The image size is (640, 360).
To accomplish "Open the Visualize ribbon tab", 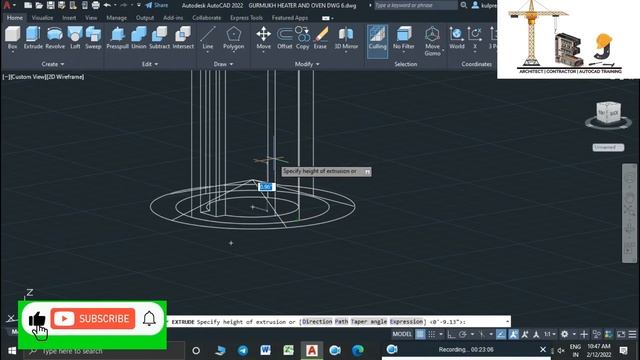I will (42, 18).
